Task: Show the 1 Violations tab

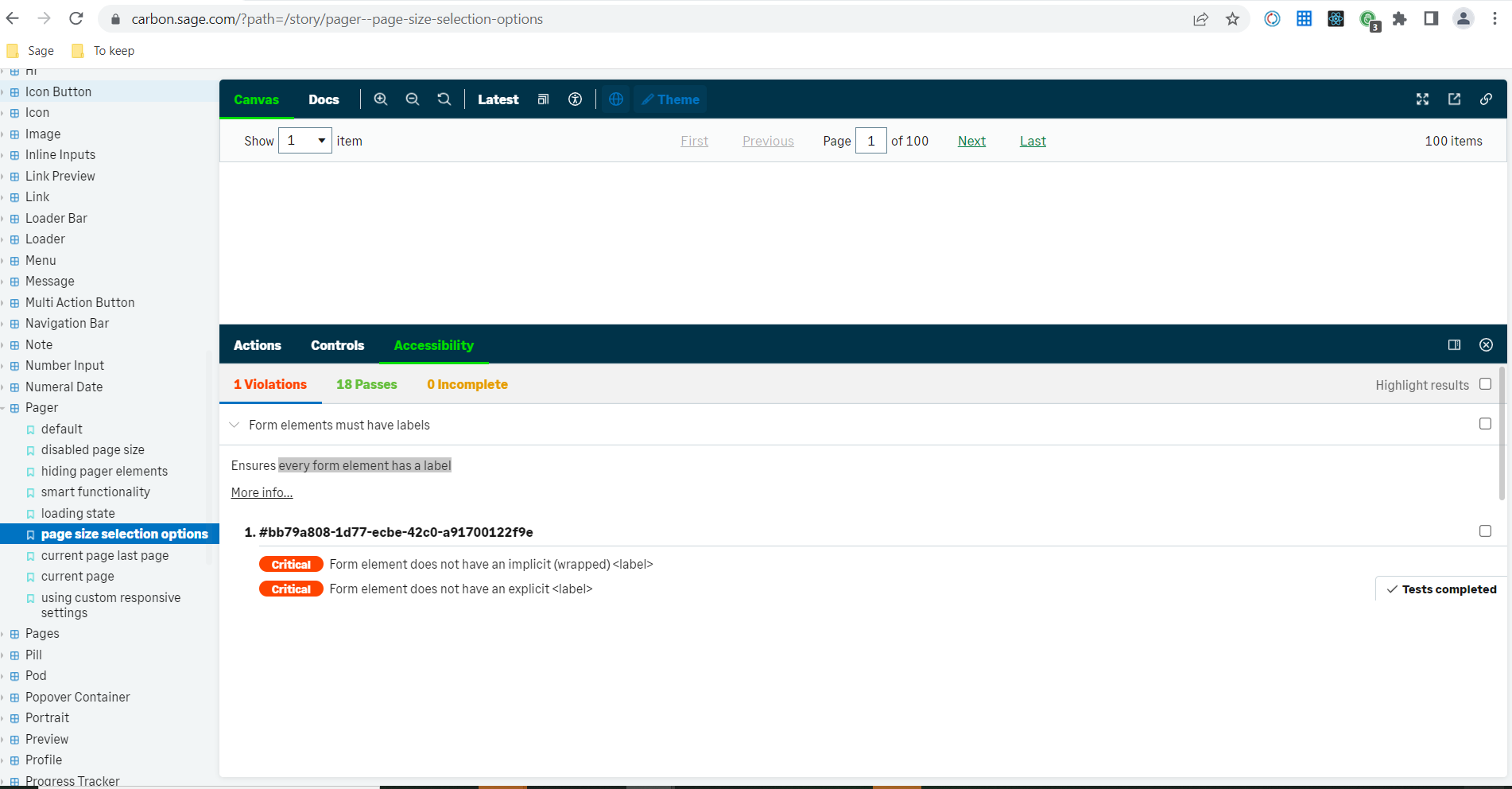Action: tap(270, 384)
